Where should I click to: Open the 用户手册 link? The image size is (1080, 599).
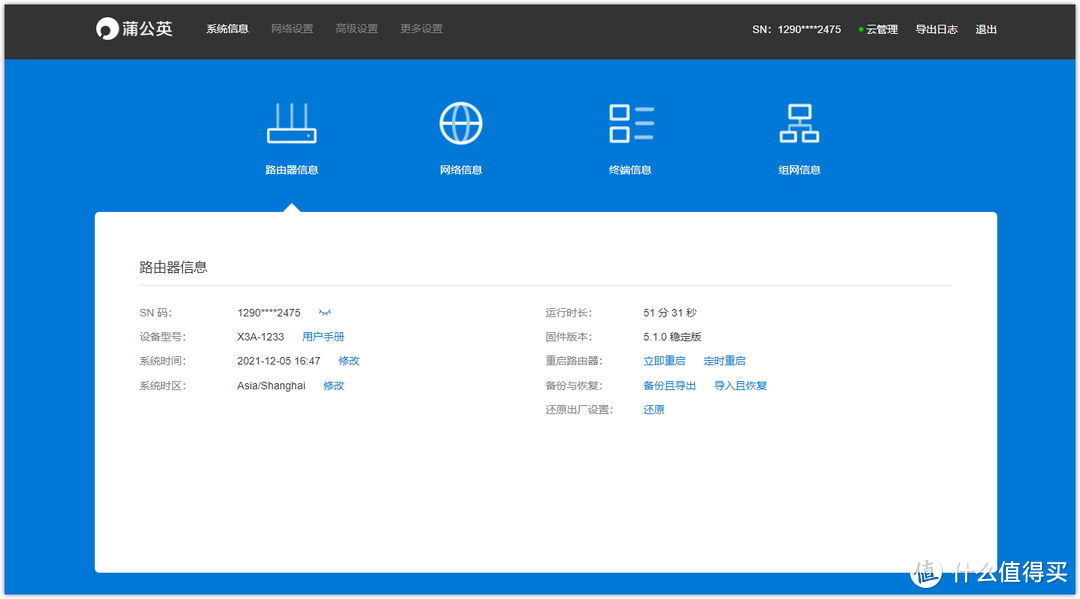click(x=323, y=337)
